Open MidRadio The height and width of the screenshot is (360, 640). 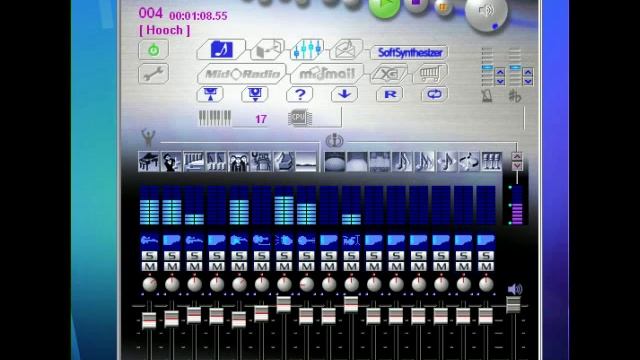(242, 74)
